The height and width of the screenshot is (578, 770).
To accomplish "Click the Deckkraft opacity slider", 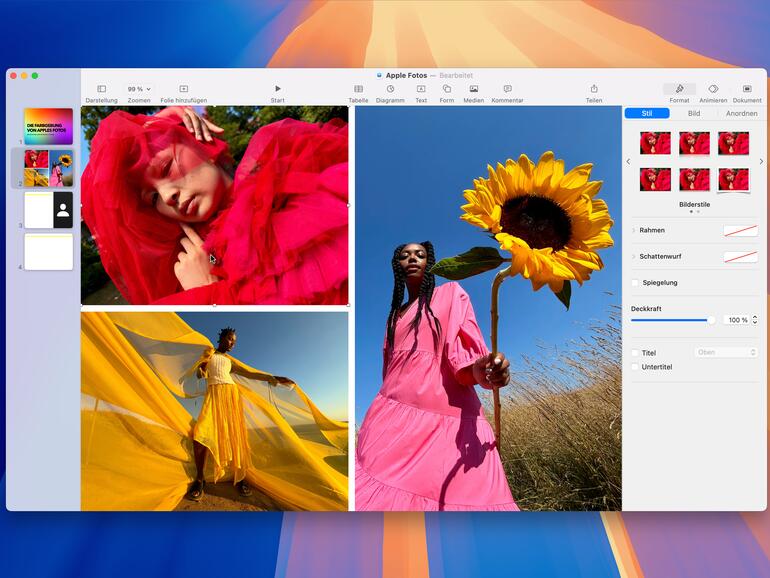I will click(x=672, y=320).
